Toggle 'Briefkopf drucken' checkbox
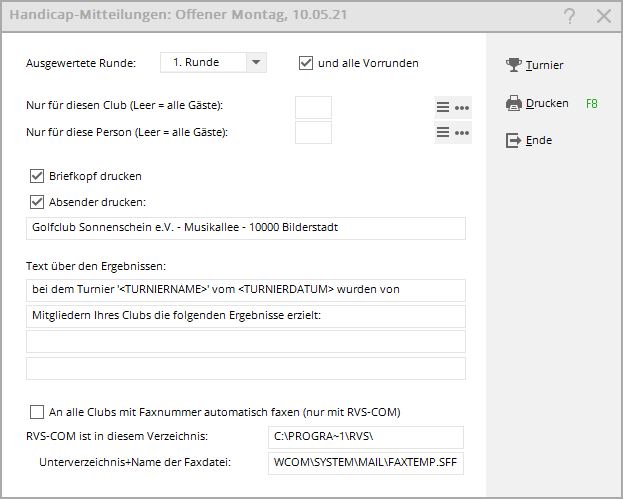Viewport: 623px width, 499px height. (x=38, y=176)
